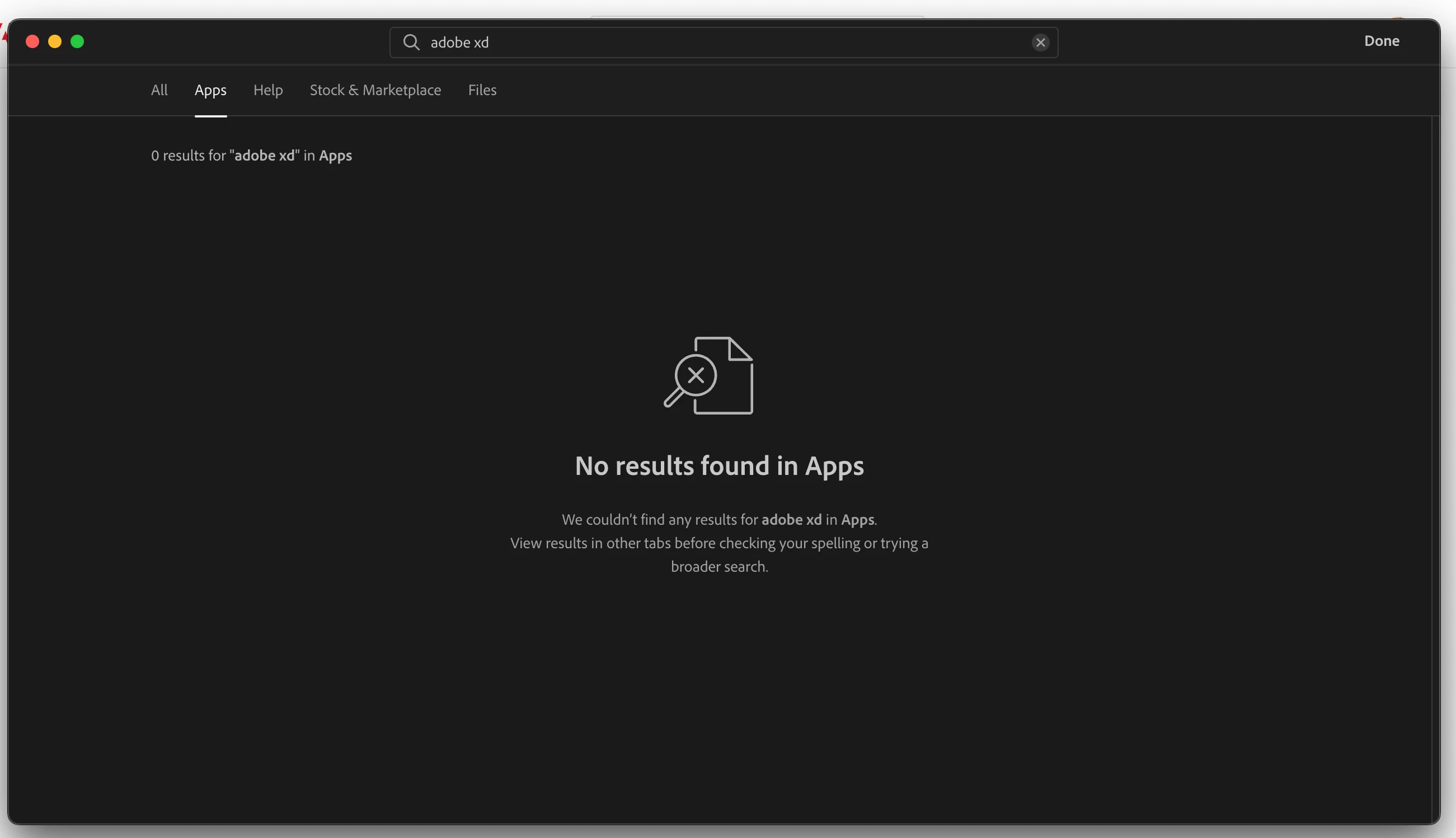Switch to the Files tab
1456x838 pixels.
[x=482, y=90]
